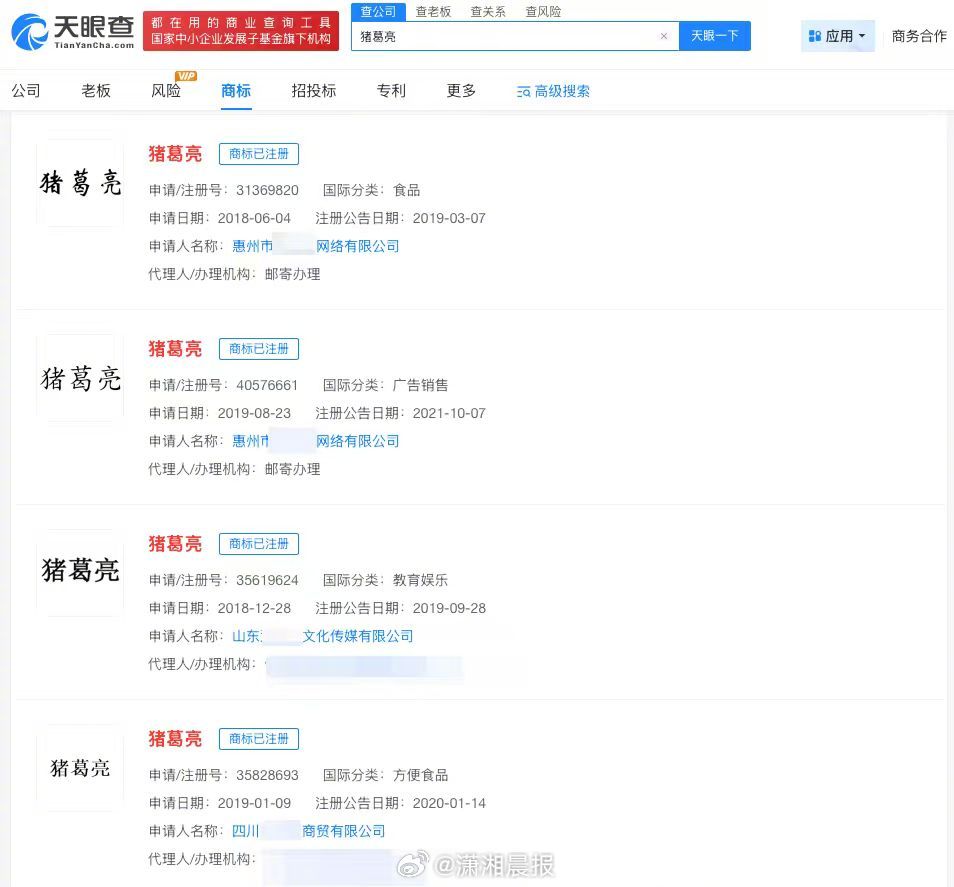
Task: Switch to the 查老板 search tab
Action: tap(433, 12)
